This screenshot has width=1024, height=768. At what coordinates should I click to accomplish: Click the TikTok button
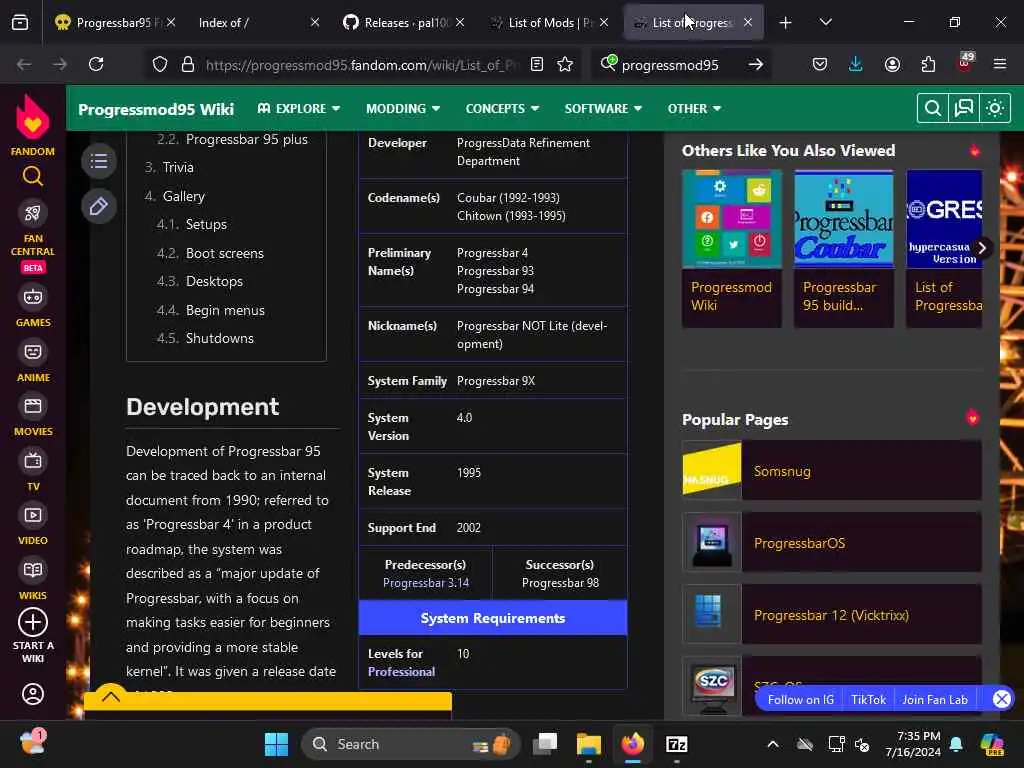click(868, 699)
